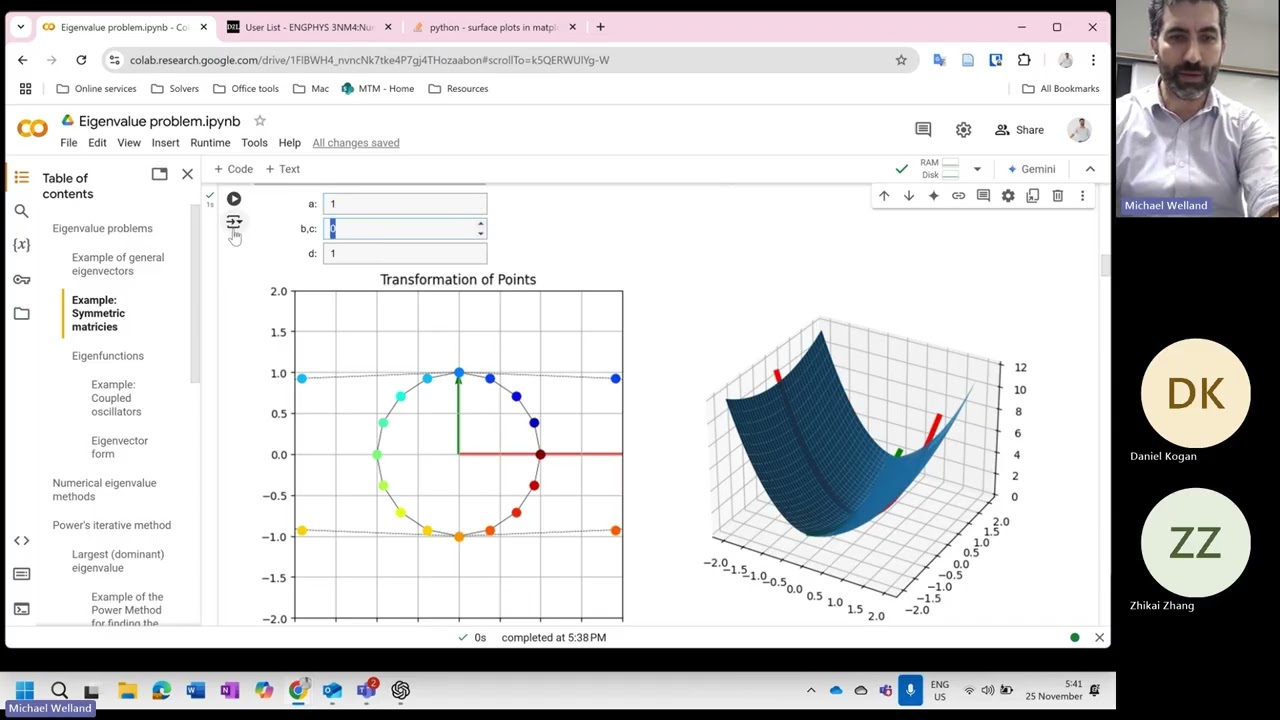1280x720 pixels.
Task: Open the Help menu
Action: coord(289,143)
